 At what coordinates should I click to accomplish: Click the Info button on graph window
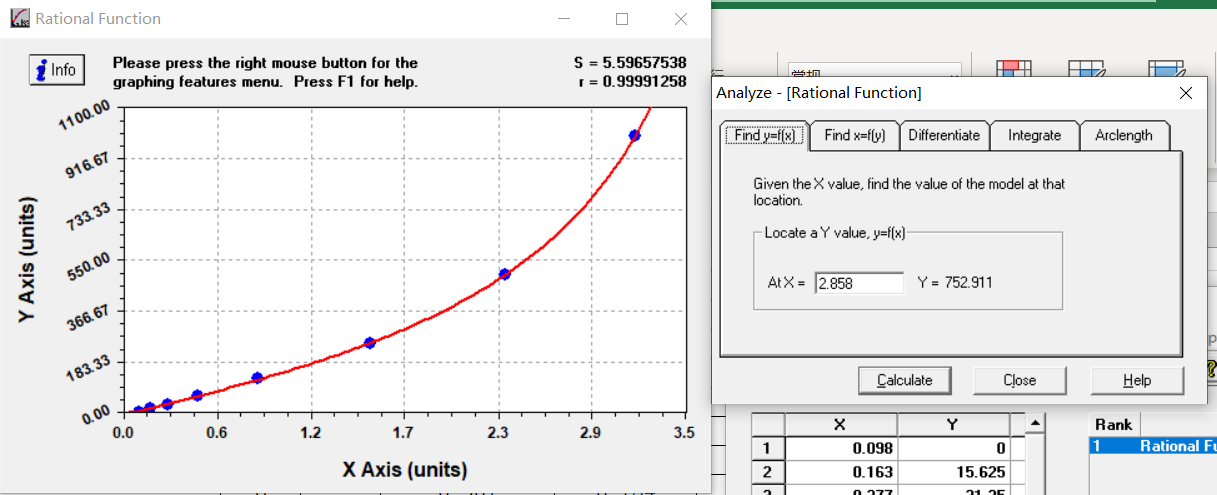(56, 70)
